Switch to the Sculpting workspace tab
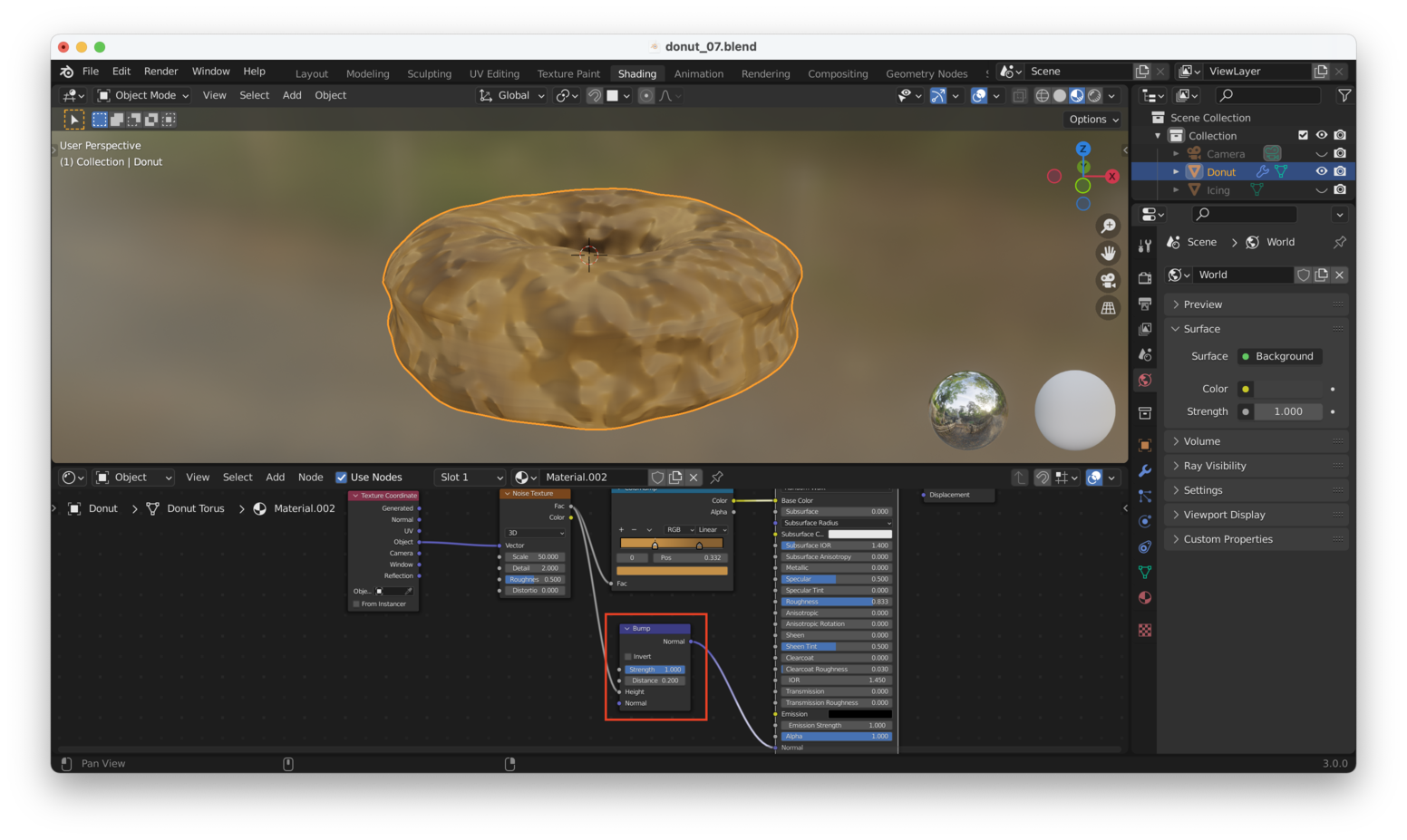1407x840 pixels. [x=429, y=74]
